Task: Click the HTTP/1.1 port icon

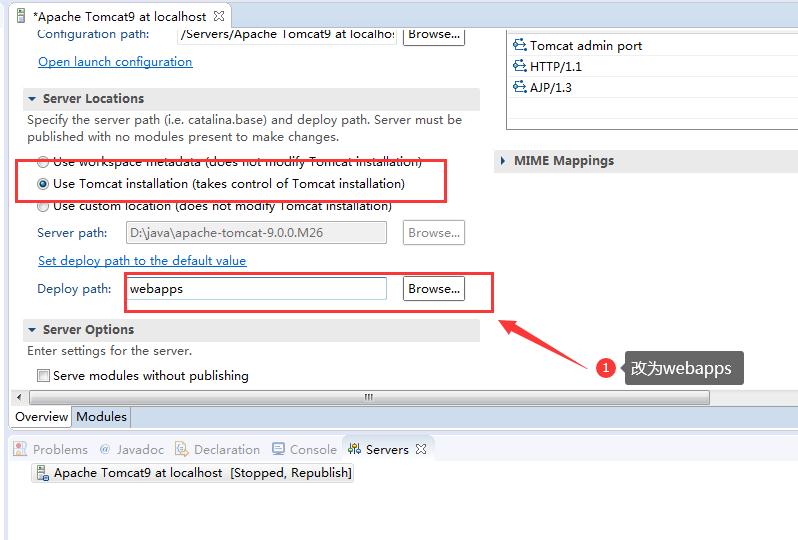Action: click(x=520, y=66)
